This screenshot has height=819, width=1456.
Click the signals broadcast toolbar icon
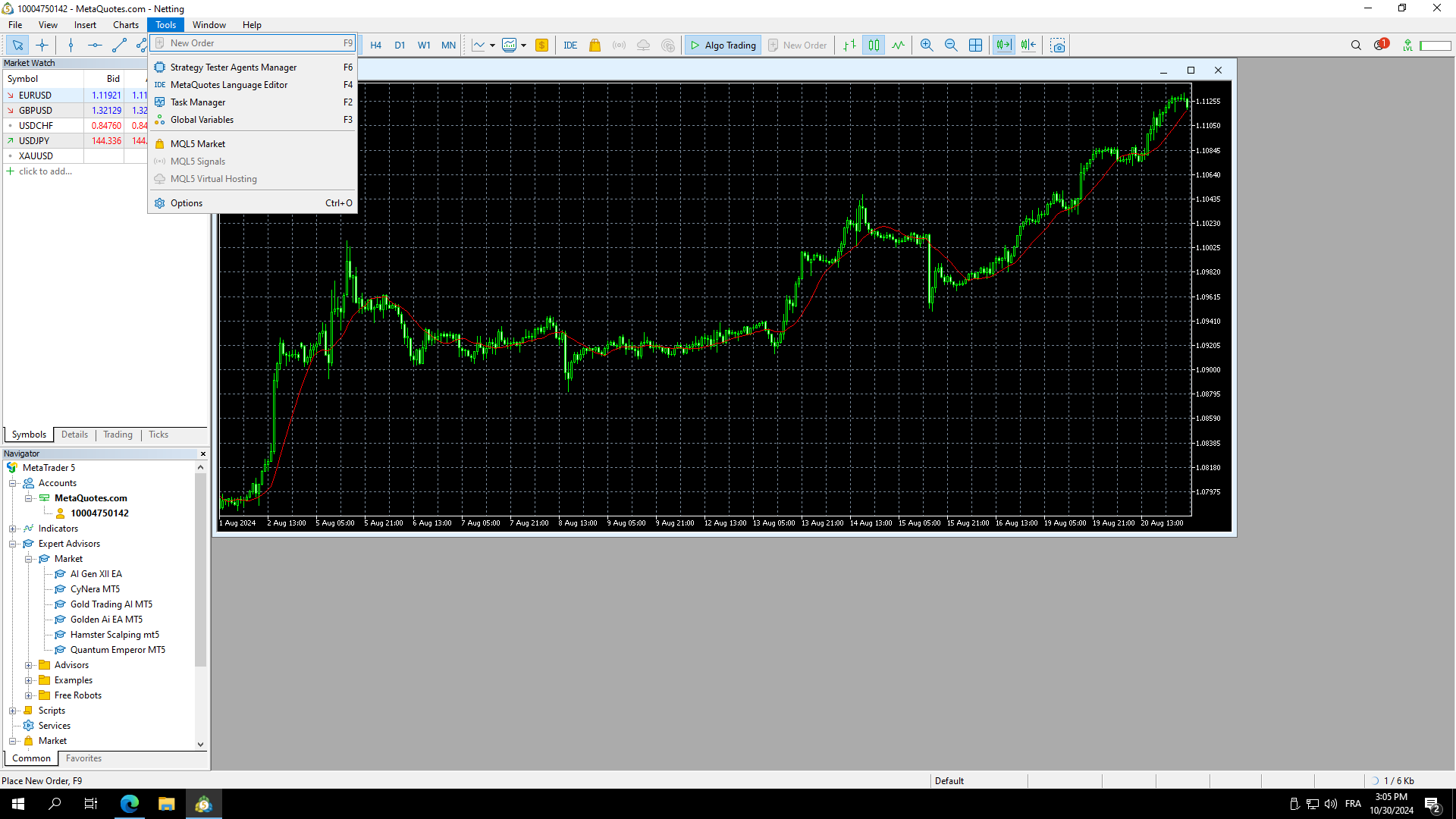tap(620, 45)
